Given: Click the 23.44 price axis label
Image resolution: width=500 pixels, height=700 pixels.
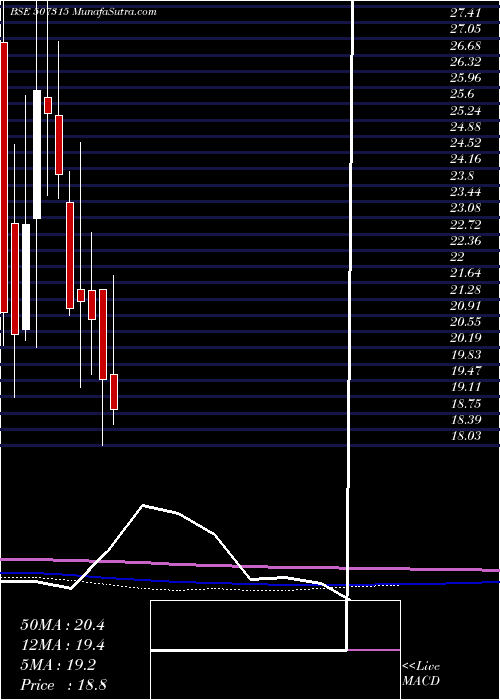Looking at the screenshot, I should point(466,192).
